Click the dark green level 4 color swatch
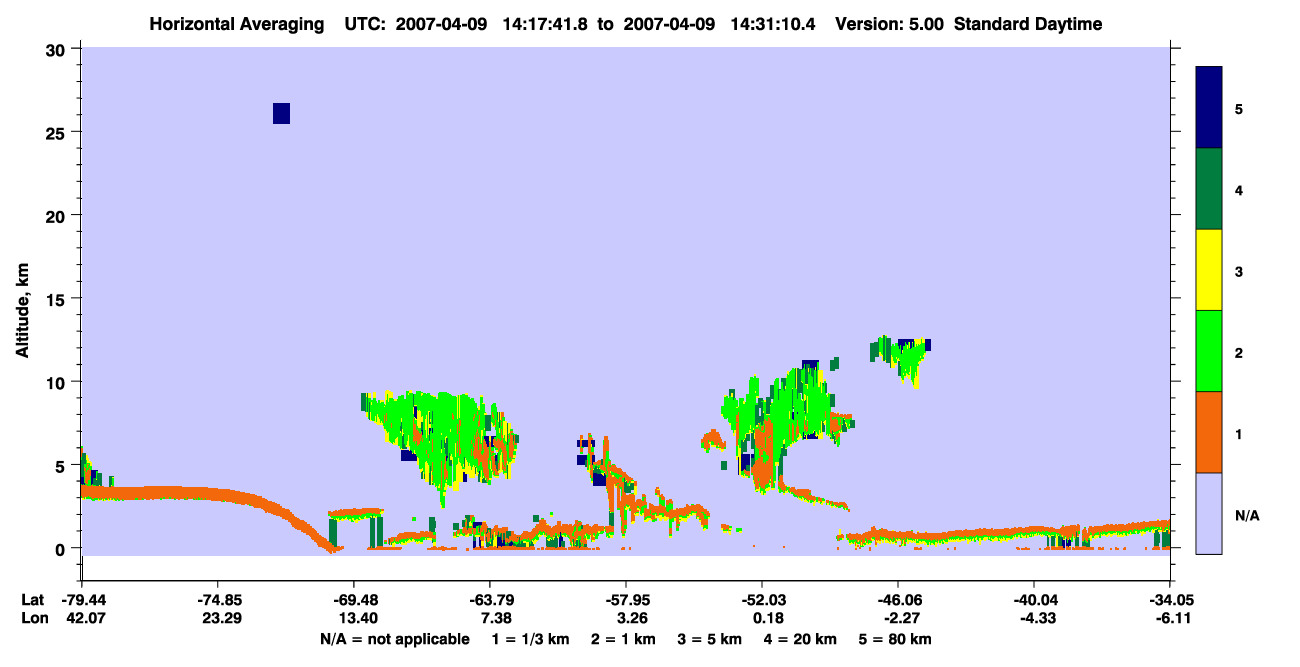1300x667 pixels. [1209, 189]
